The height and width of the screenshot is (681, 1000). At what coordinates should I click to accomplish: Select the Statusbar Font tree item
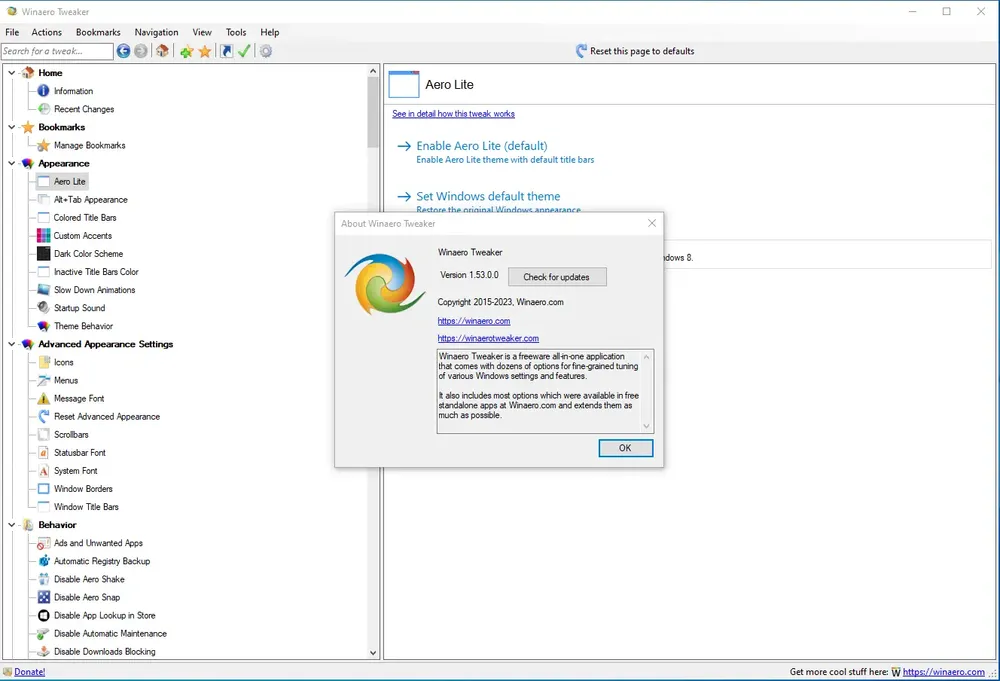pos(80,453)
